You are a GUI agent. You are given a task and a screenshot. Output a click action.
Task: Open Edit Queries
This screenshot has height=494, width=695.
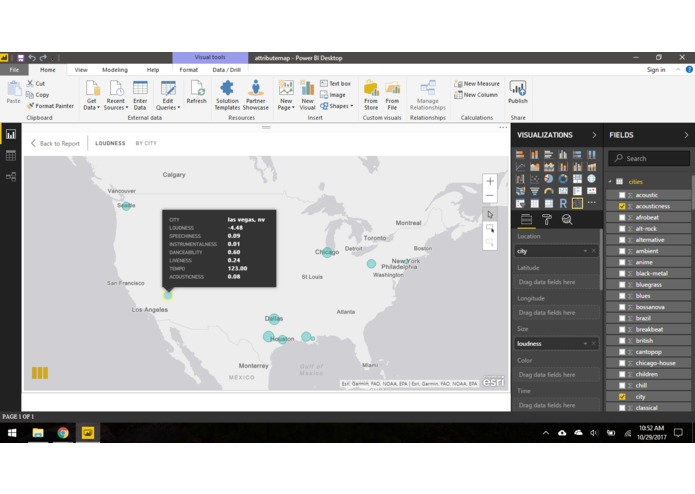tap(168, 95)
